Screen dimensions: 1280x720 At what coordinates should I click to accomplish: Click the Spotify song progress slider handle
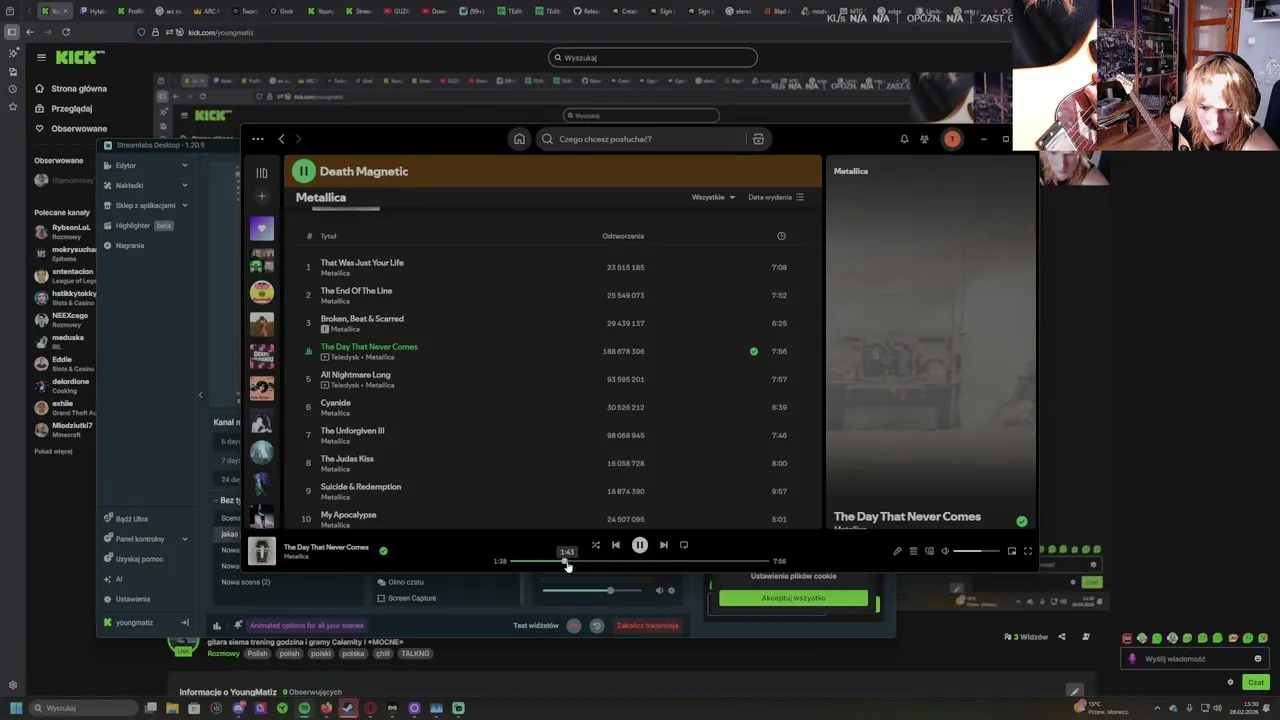(x=566, y=561)
